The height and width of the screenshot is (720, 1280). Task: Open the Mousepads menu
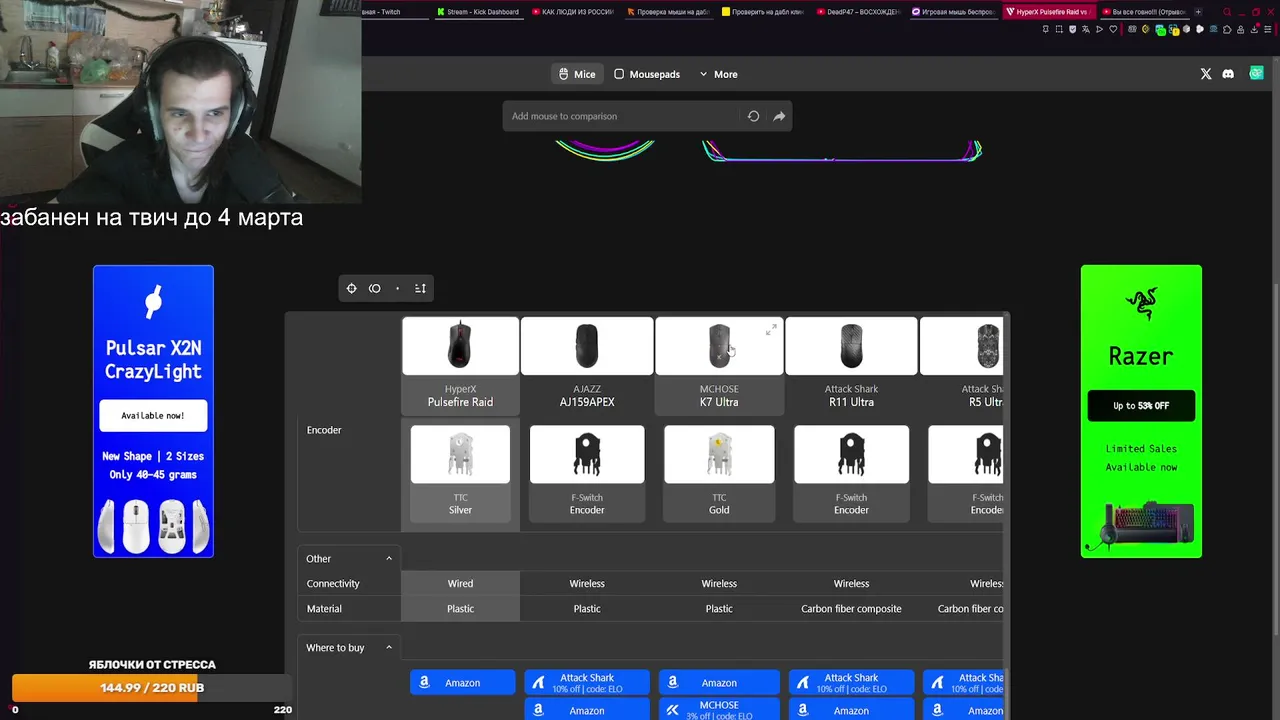[x=647, y=74]
